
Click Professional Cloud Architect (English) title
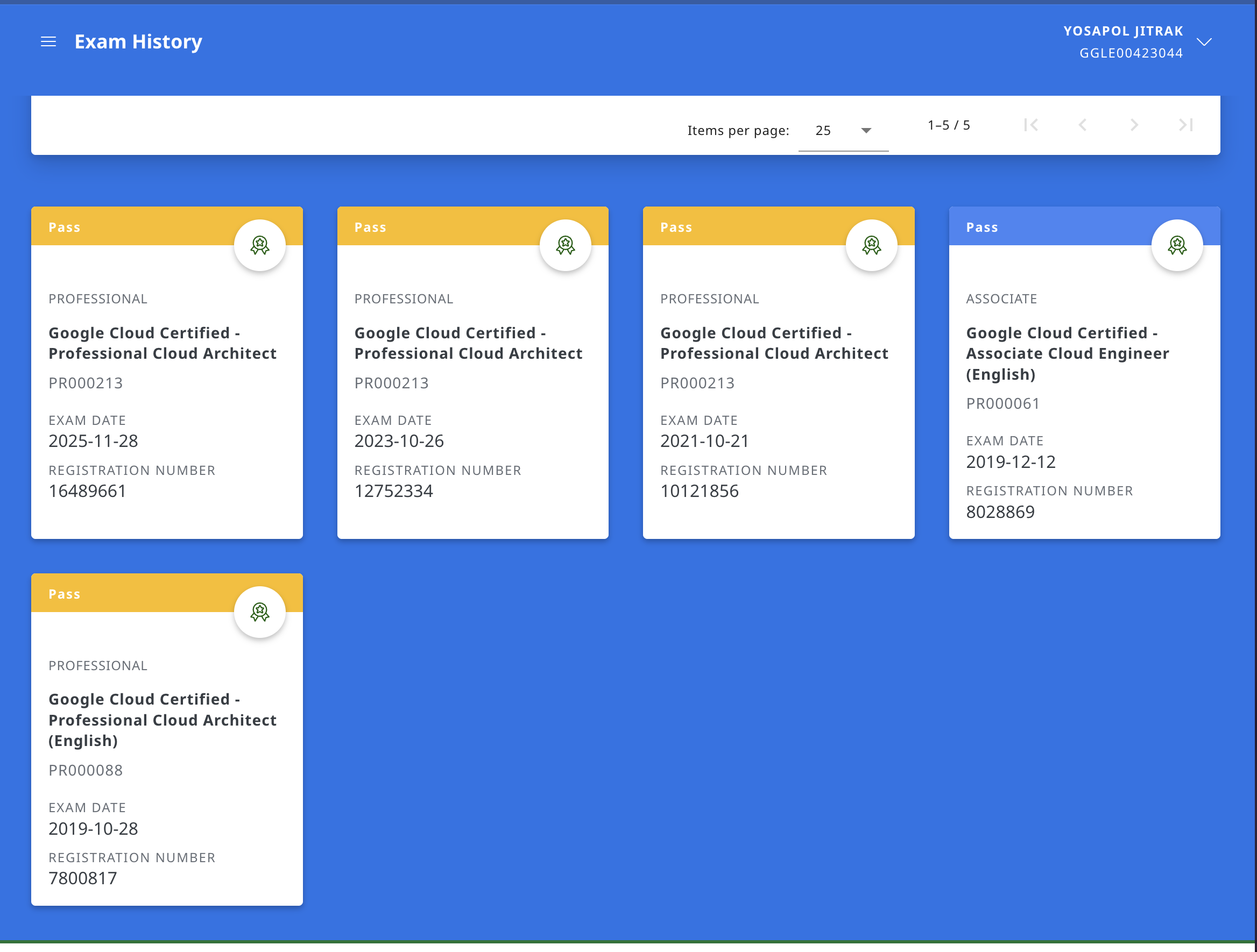click(162, 720)
